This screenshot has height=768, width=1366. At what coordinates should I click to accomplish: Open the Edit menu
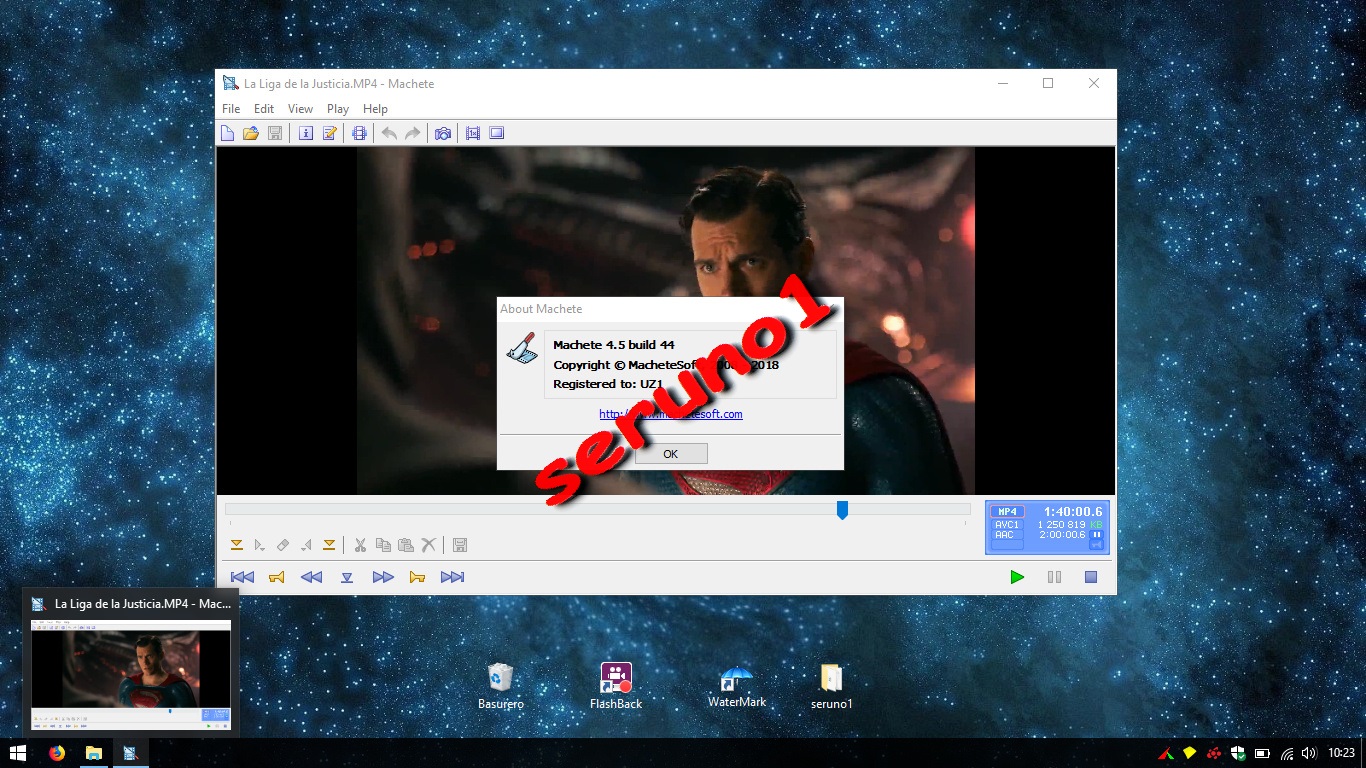coord(264,109)
